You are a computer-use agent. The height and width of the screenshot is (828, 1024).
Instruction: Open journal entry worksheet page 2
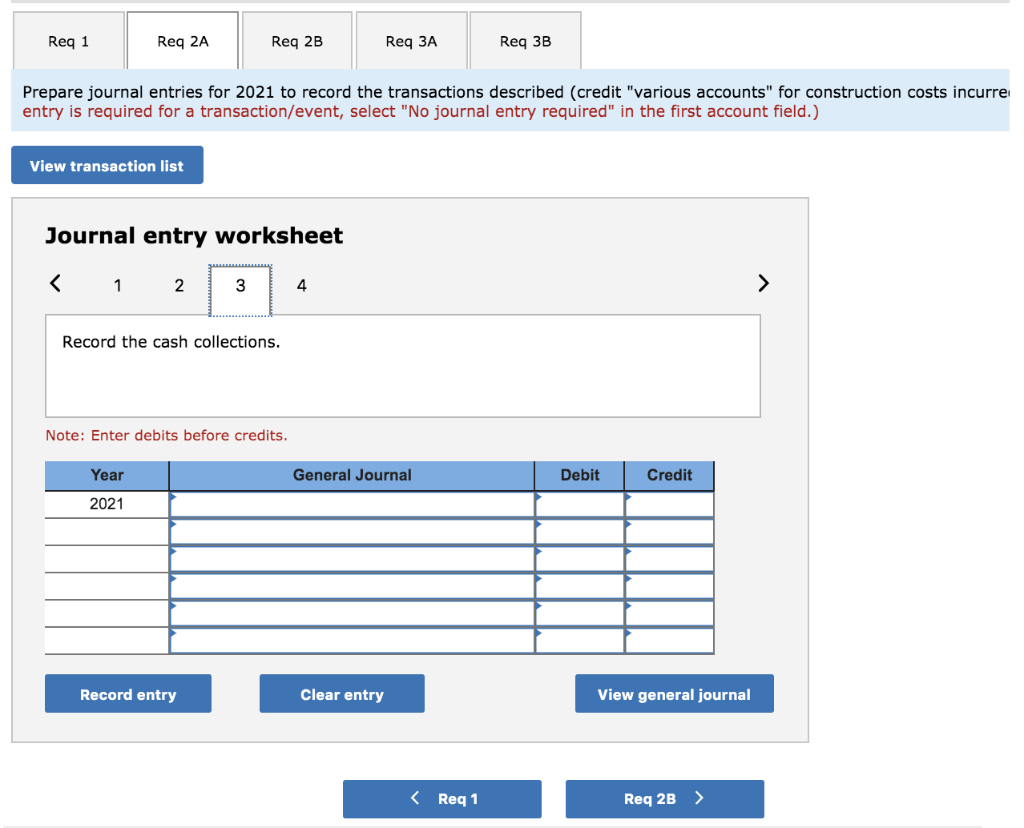tap(179, 285)
